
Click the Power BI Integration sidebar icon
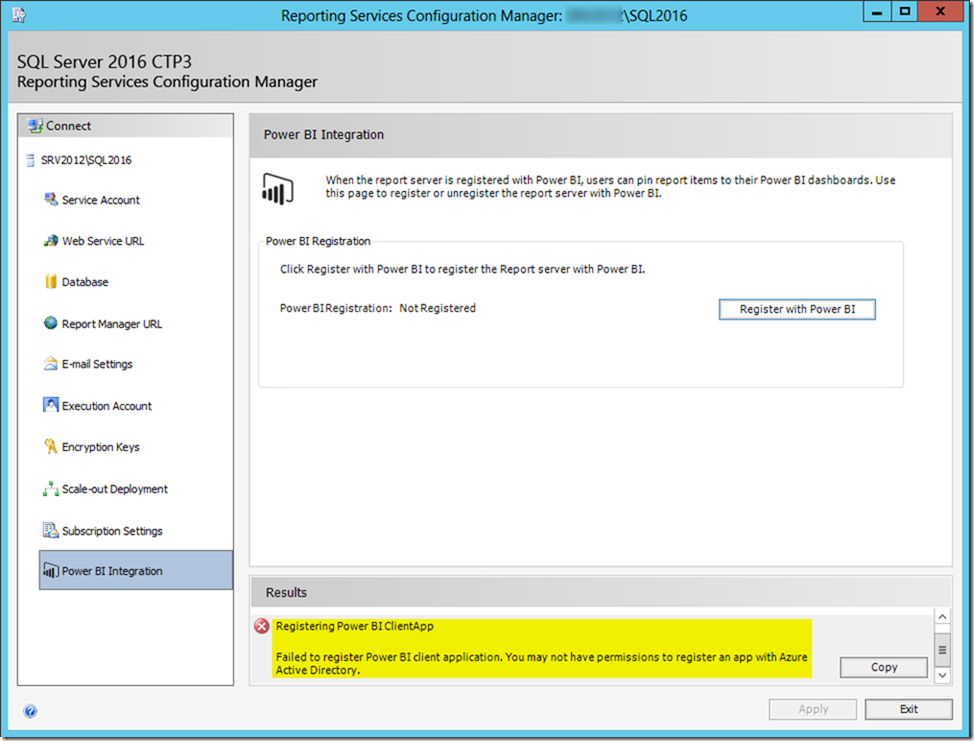(51, 570)
